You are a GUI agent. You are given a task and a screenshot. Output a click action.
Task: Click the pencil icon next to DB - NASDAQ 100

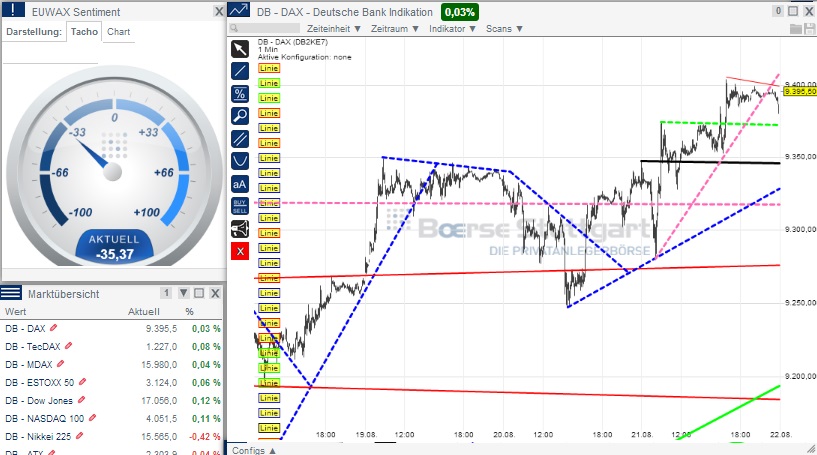coord(92,417)
